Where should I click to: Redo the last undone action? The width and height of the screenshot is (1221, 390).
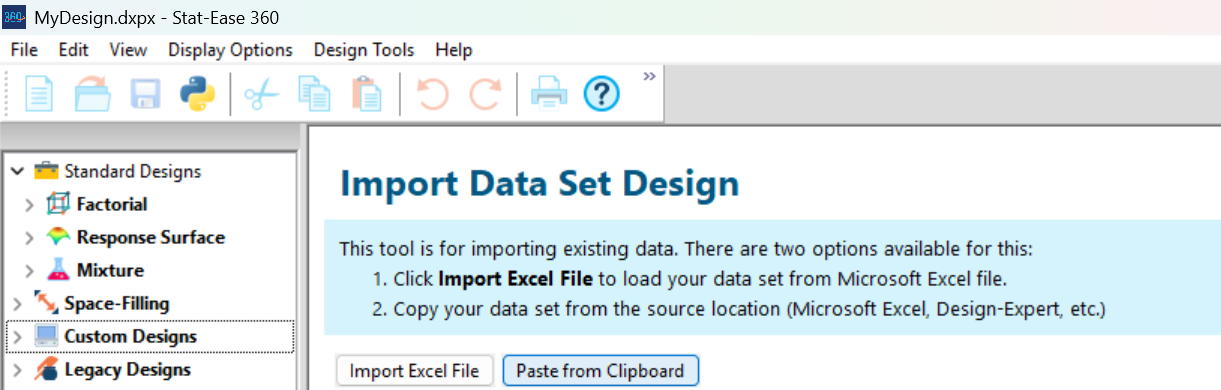(x=485, y=95)
